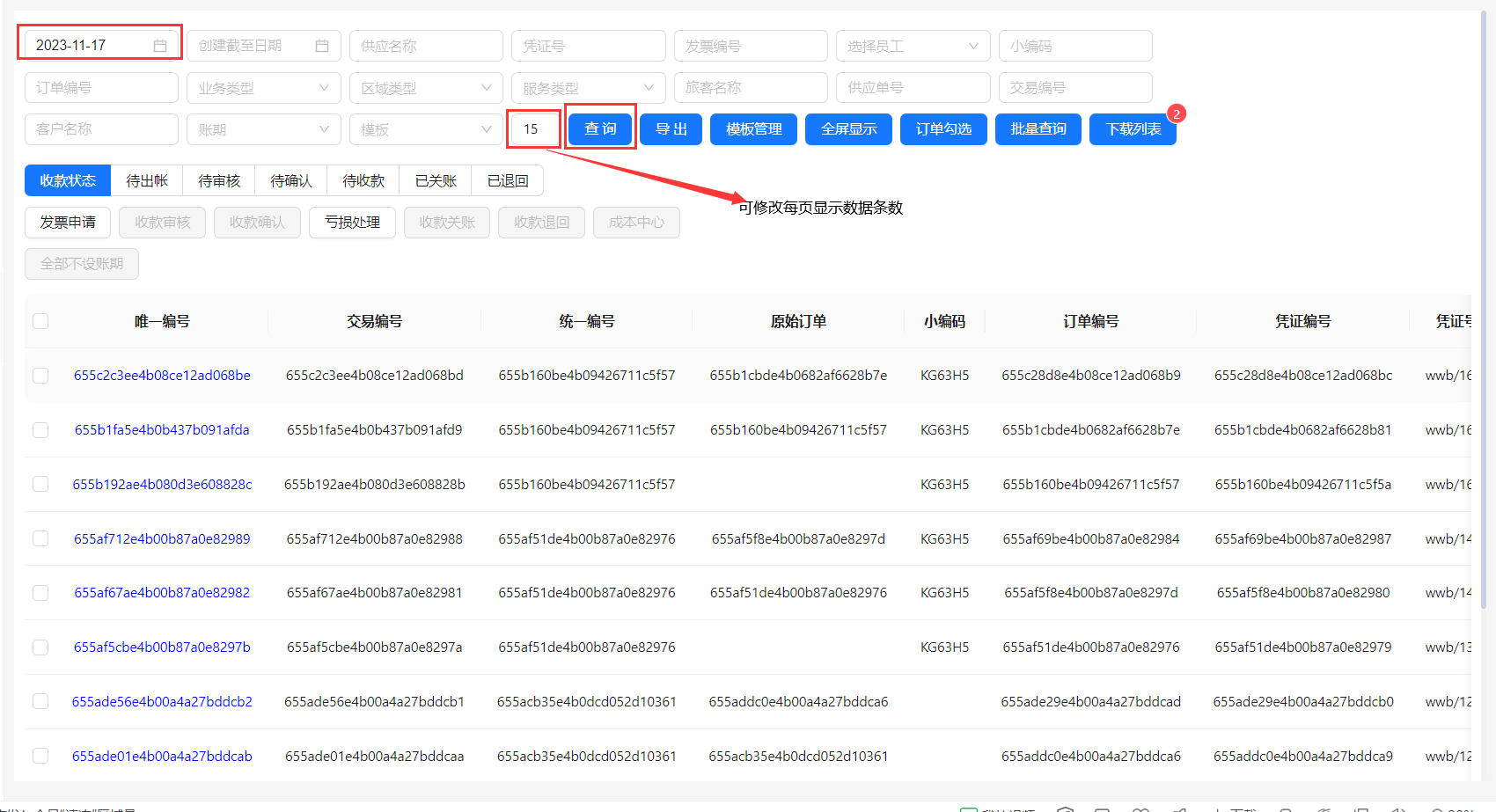The height and width of the screenshot is (812, 1496).
Task: Open link 655ade56e4b00a4a27bddcb2
Action: tap(162, 702)
